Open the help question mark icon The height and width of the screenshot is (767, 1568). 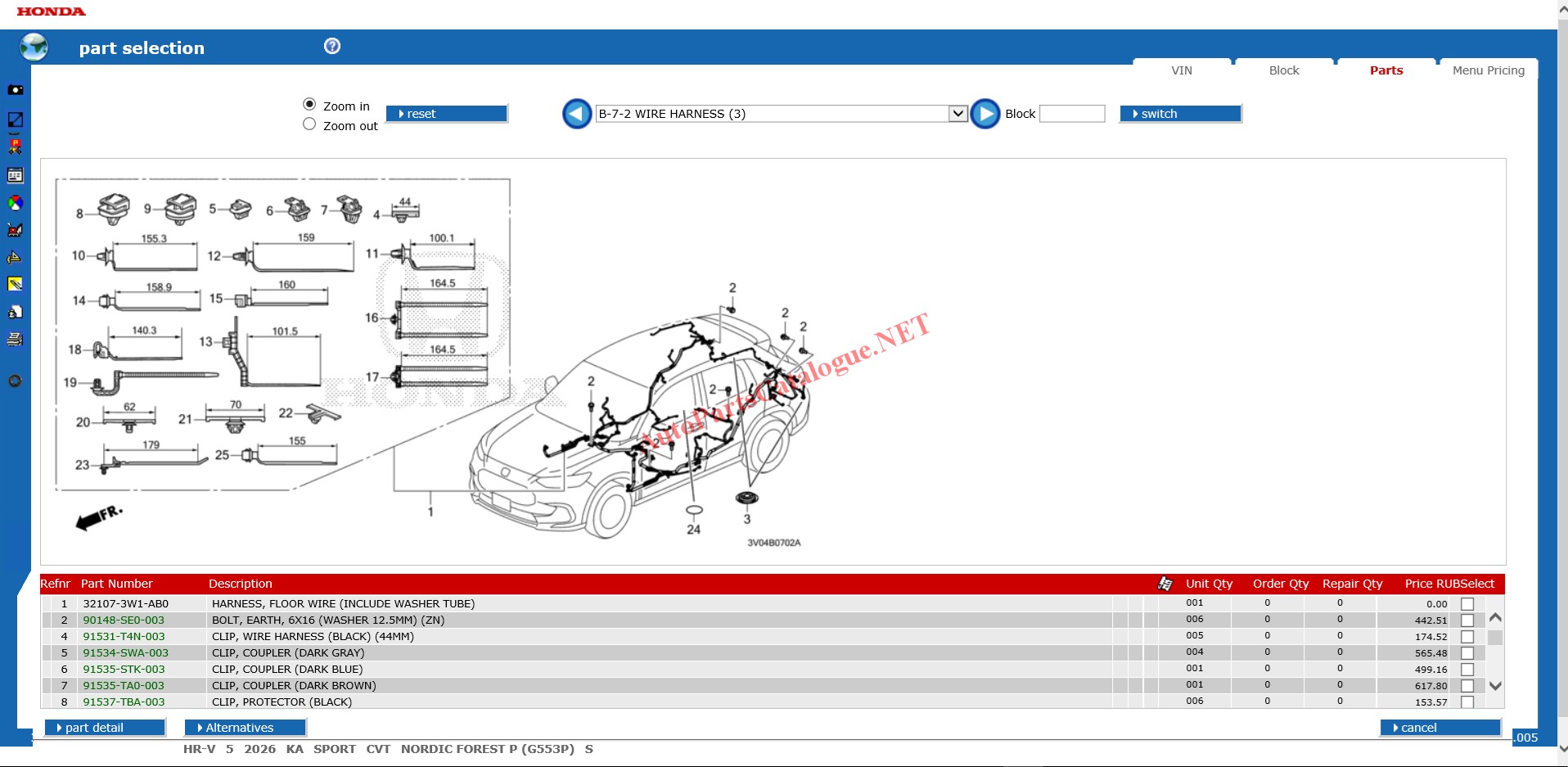[x=332, y=46]
